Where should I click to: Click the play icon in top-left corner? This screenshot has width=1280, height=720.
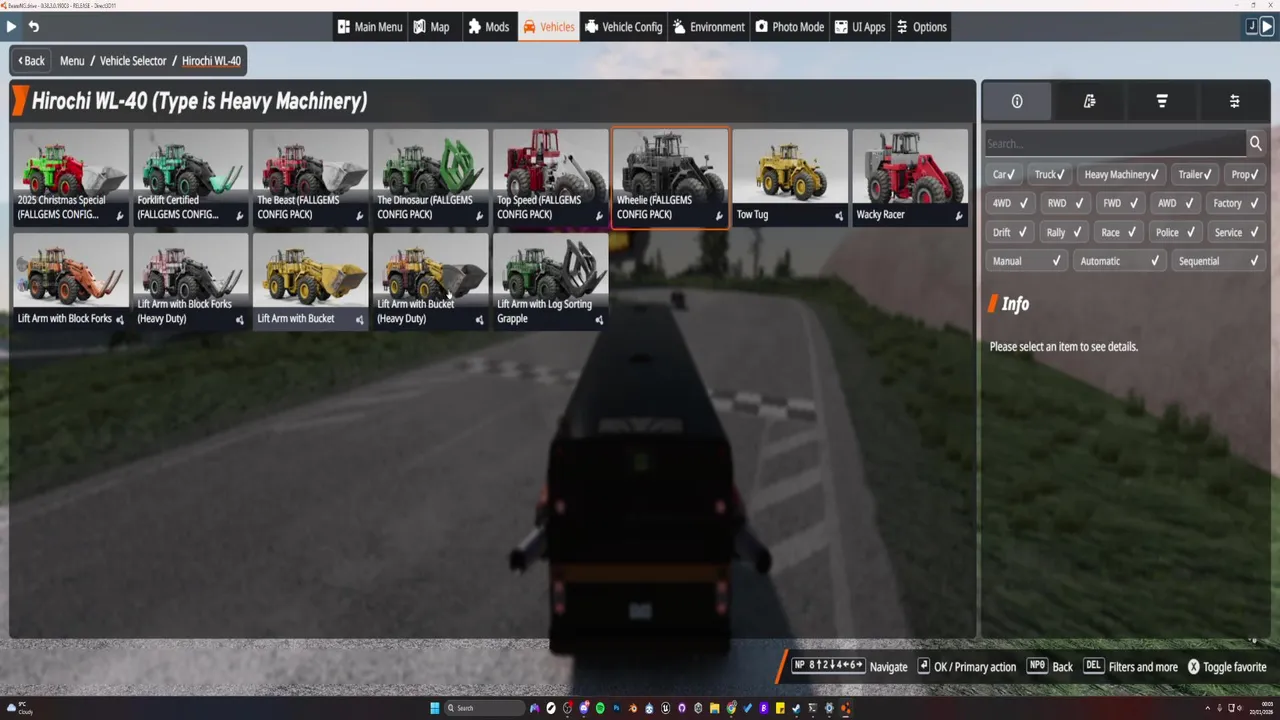(11, 26)
